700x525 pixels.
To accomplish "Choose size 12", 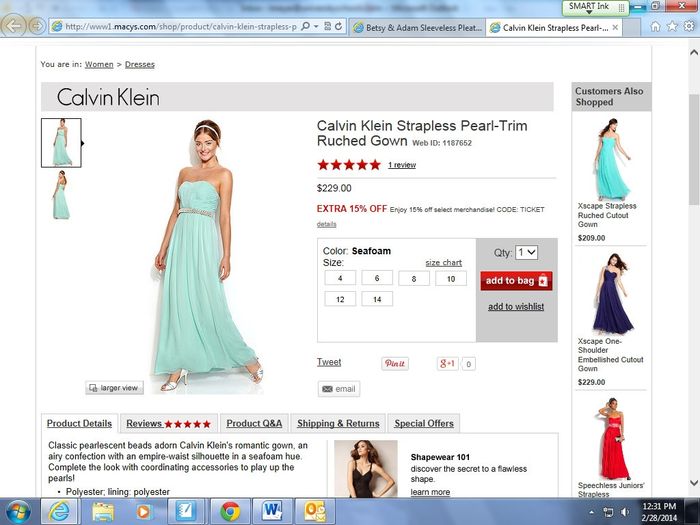I will pyautogui.click(x=340, y=299).
